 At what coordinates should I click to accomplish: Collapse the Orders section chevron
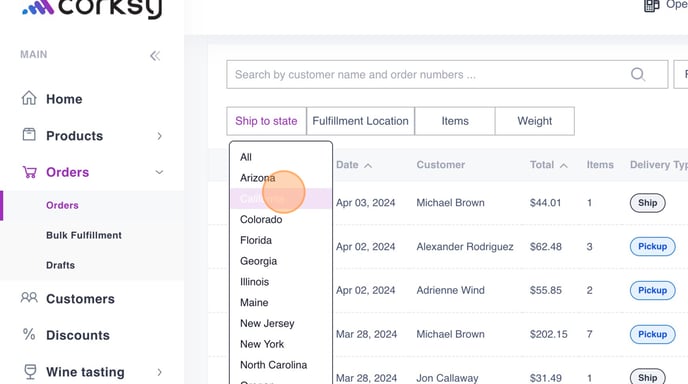[159, 172]
